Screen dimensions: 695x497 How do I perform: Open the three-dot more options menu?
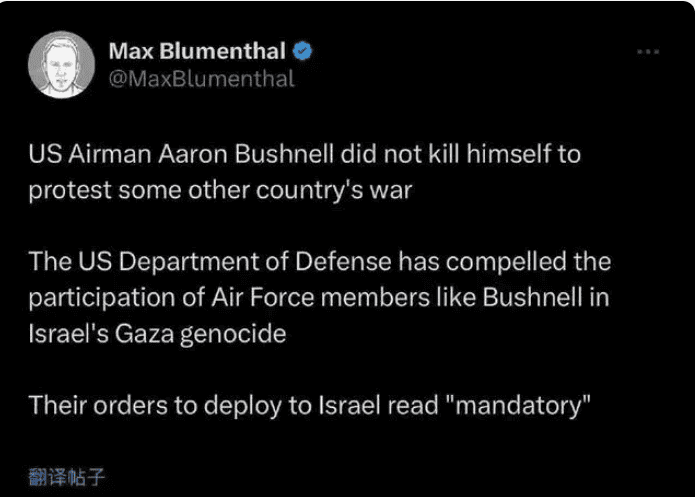click(x=648, y=52)
